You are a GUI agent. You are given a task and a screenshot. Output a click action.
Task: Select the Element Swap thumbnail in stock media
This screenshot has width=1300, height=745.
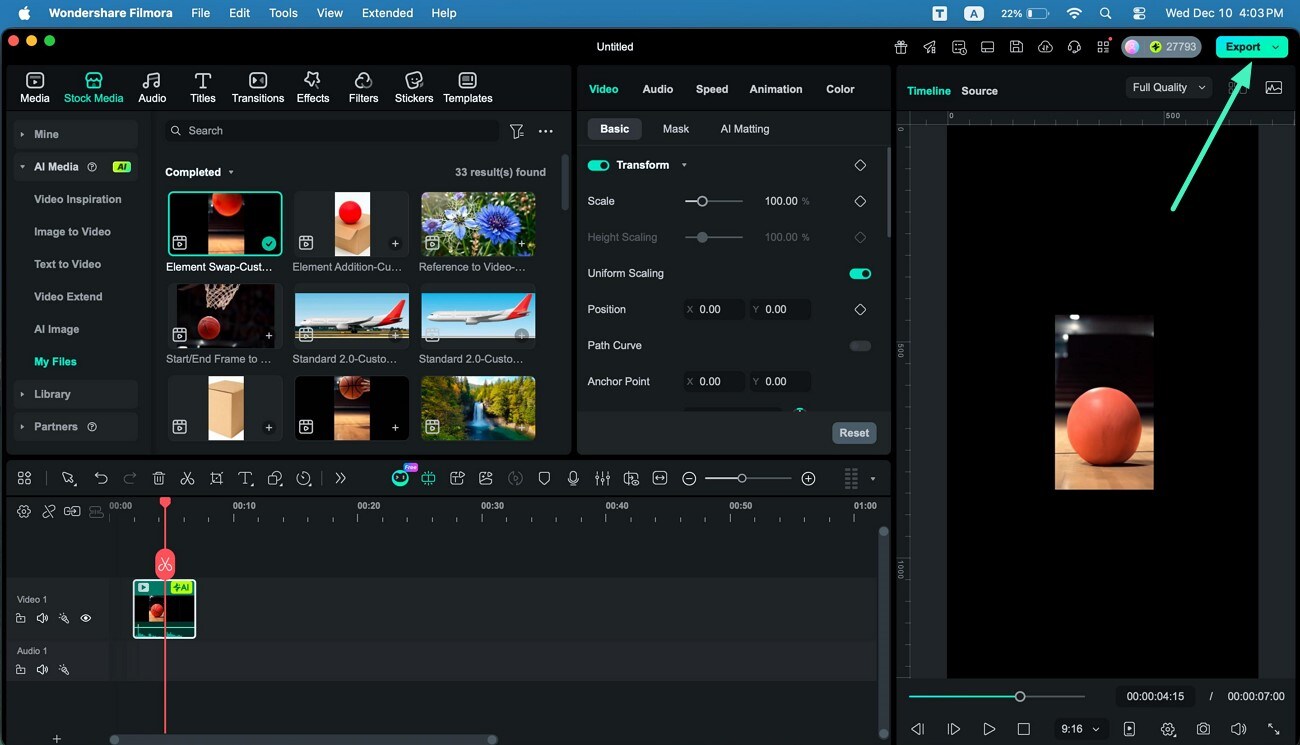tap(224, 222)
